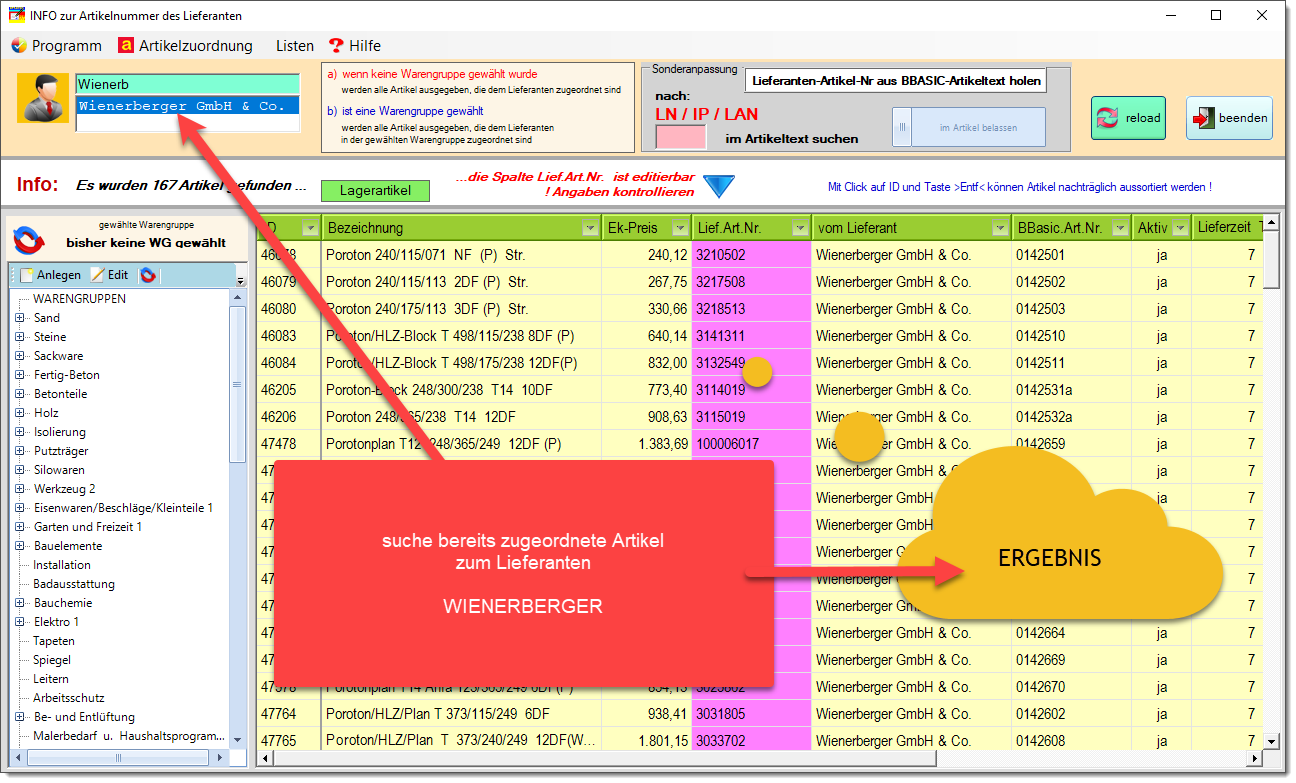Open the ID column filter dropdown
1296x783 pixels.
tap(308, 229)
